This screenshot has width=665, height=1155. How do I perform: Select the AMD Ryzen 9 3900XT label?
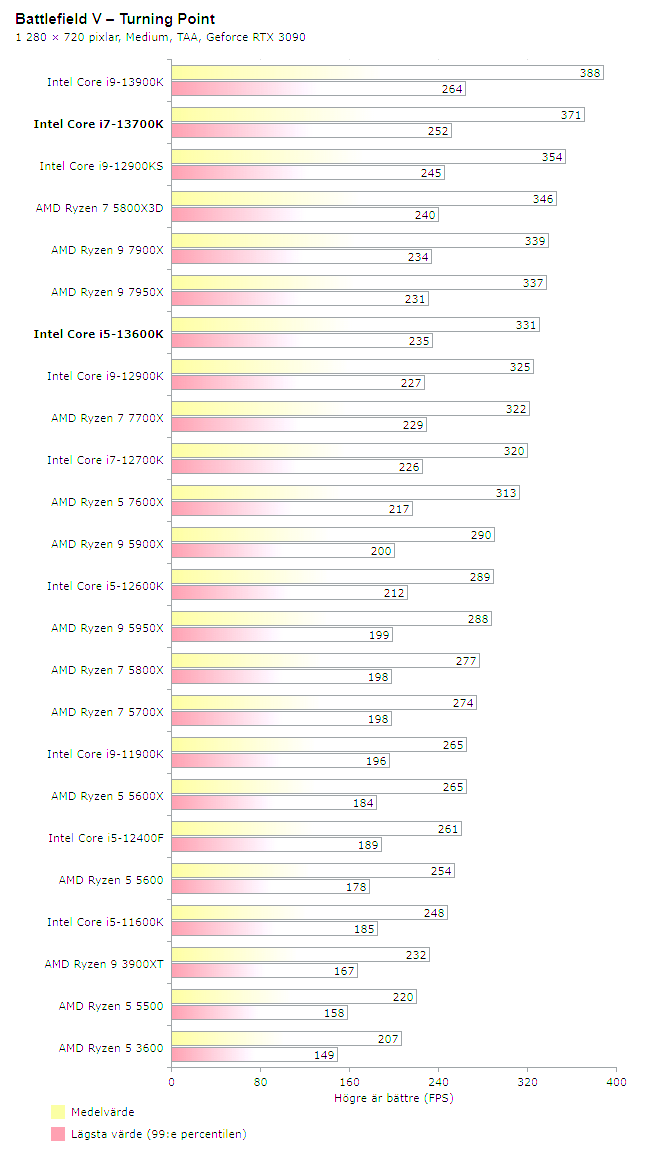[103, 964]
